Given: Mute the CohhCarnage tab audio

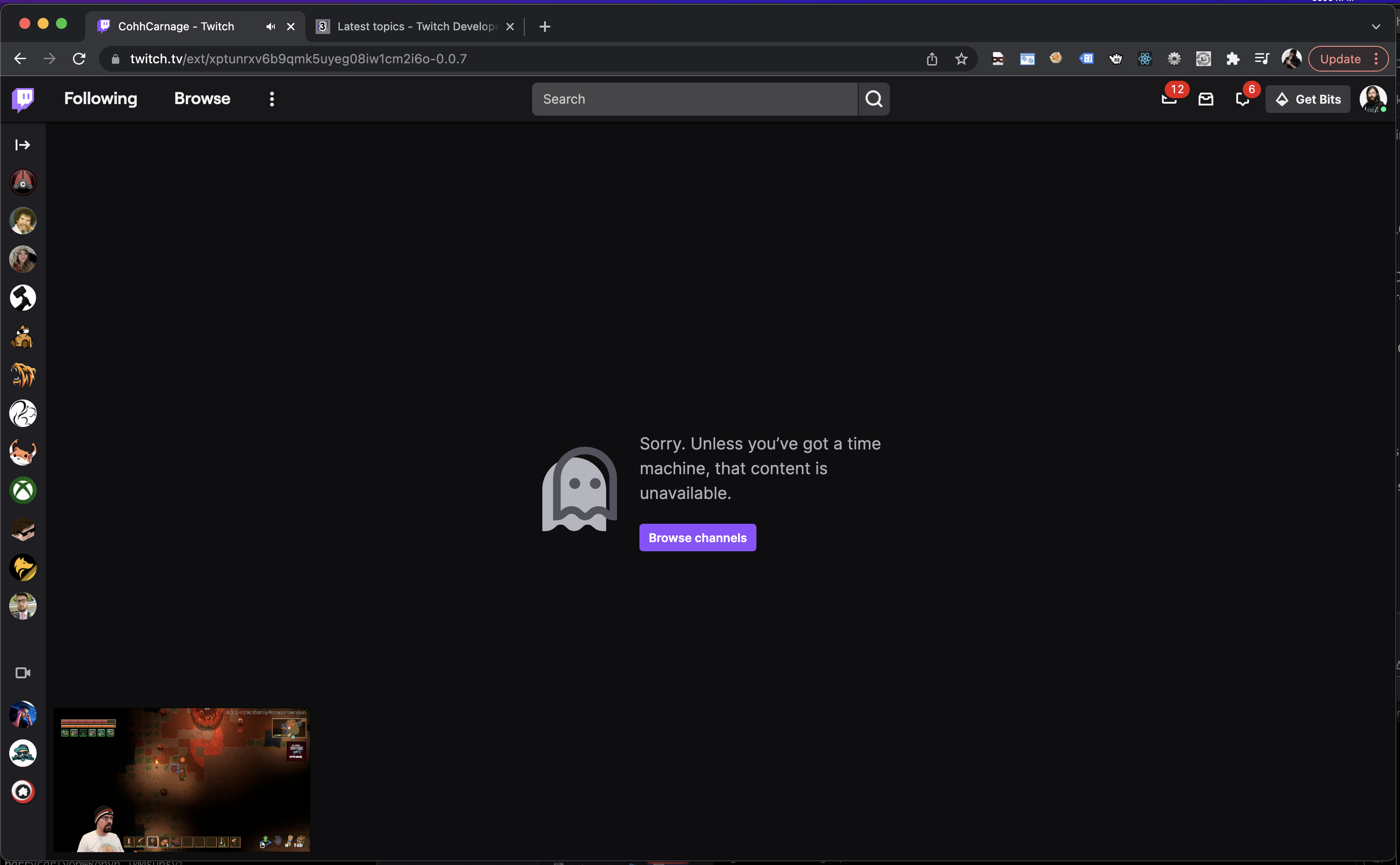Looking at the screenshot, I should pos(269,26).
